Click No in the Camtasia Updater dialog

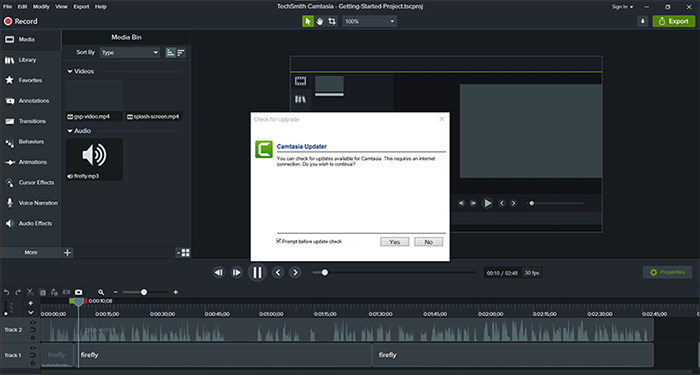click(x=429, y=242)
